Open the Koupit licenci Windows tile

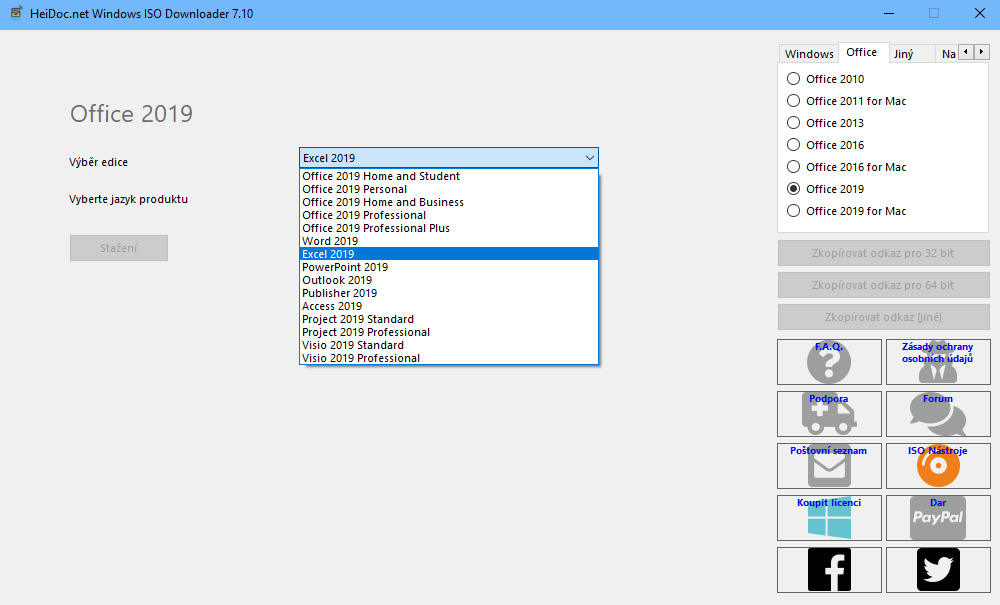829,518
